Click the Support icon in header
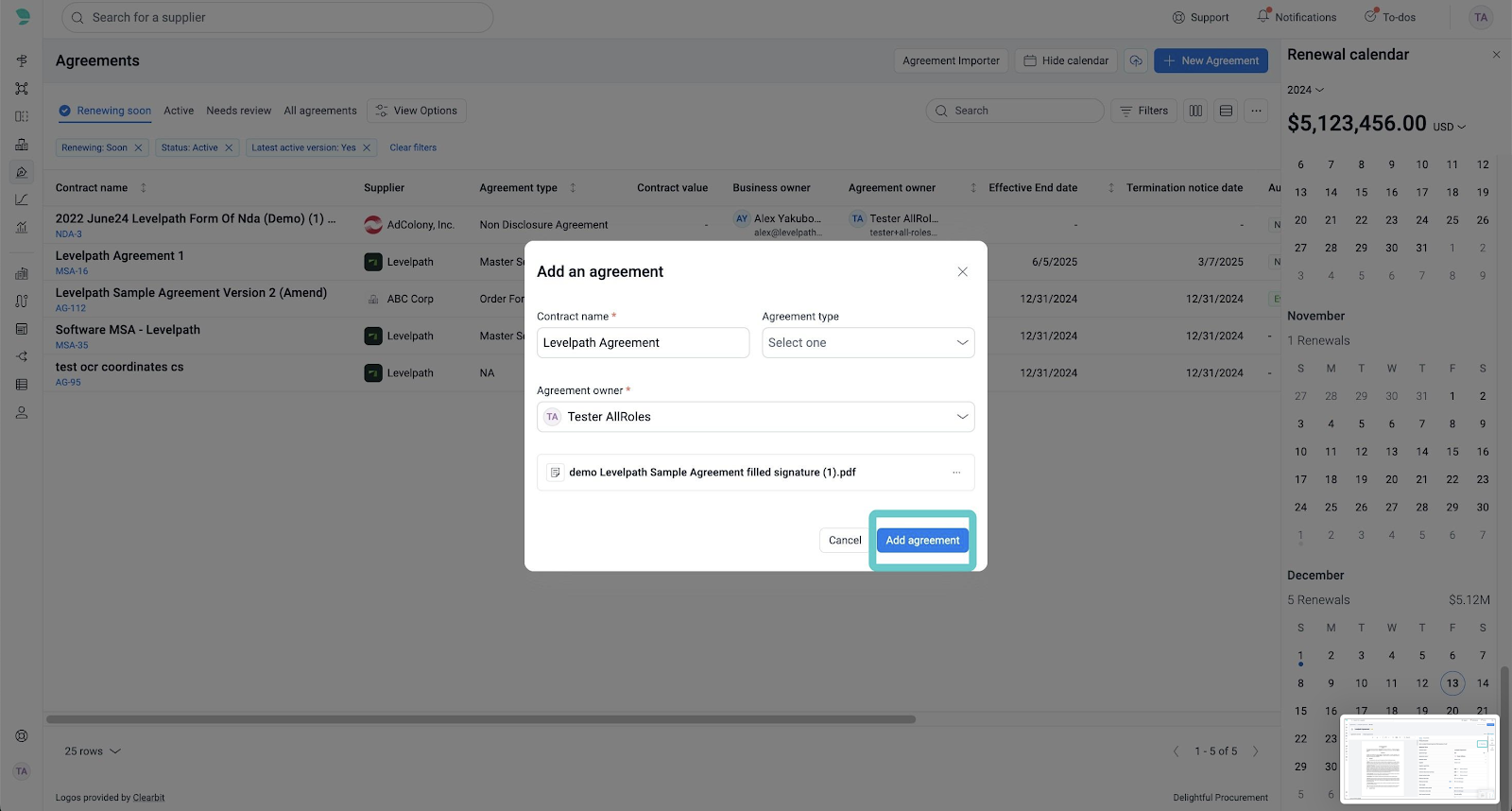 (1178, 17)
